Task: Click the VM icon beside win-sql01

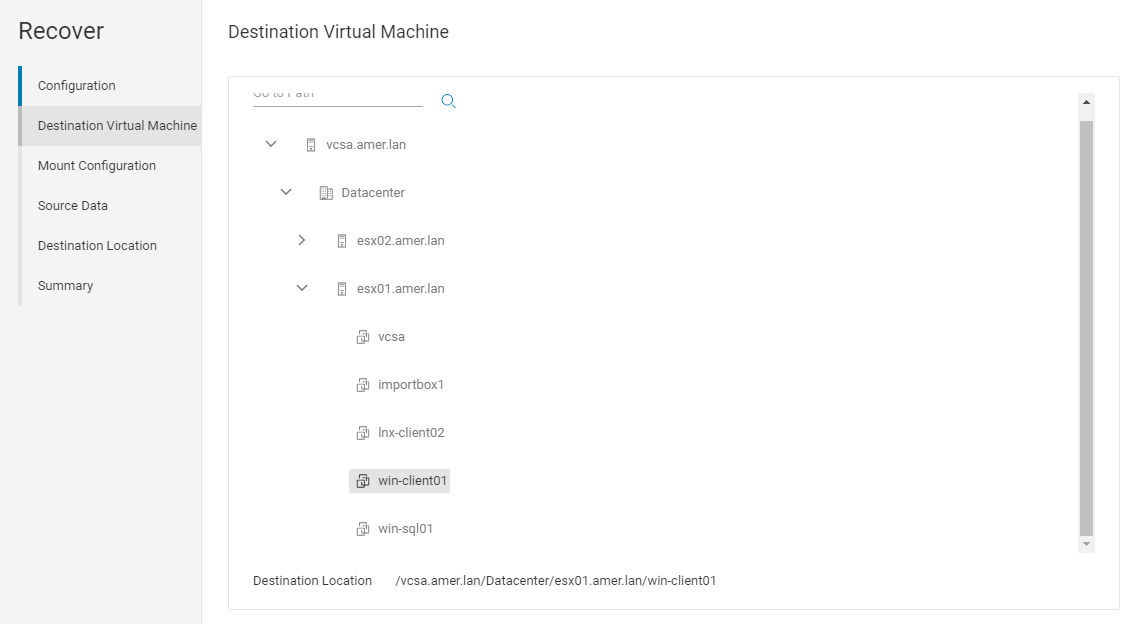Action: point(362,528)
